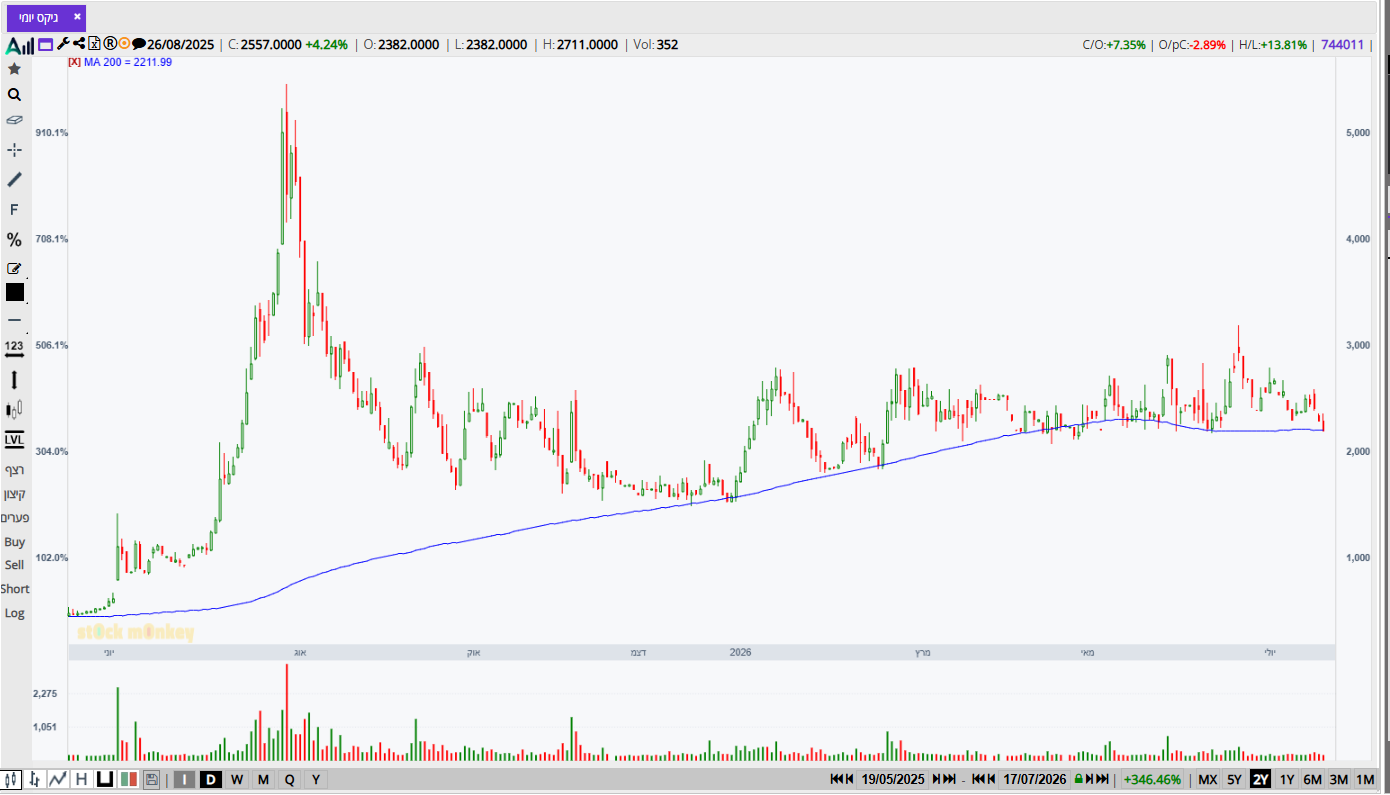This screenshot has width=1390, height=795.
Task: Step start date forward one bar
Action: click(x=935, y=779)
